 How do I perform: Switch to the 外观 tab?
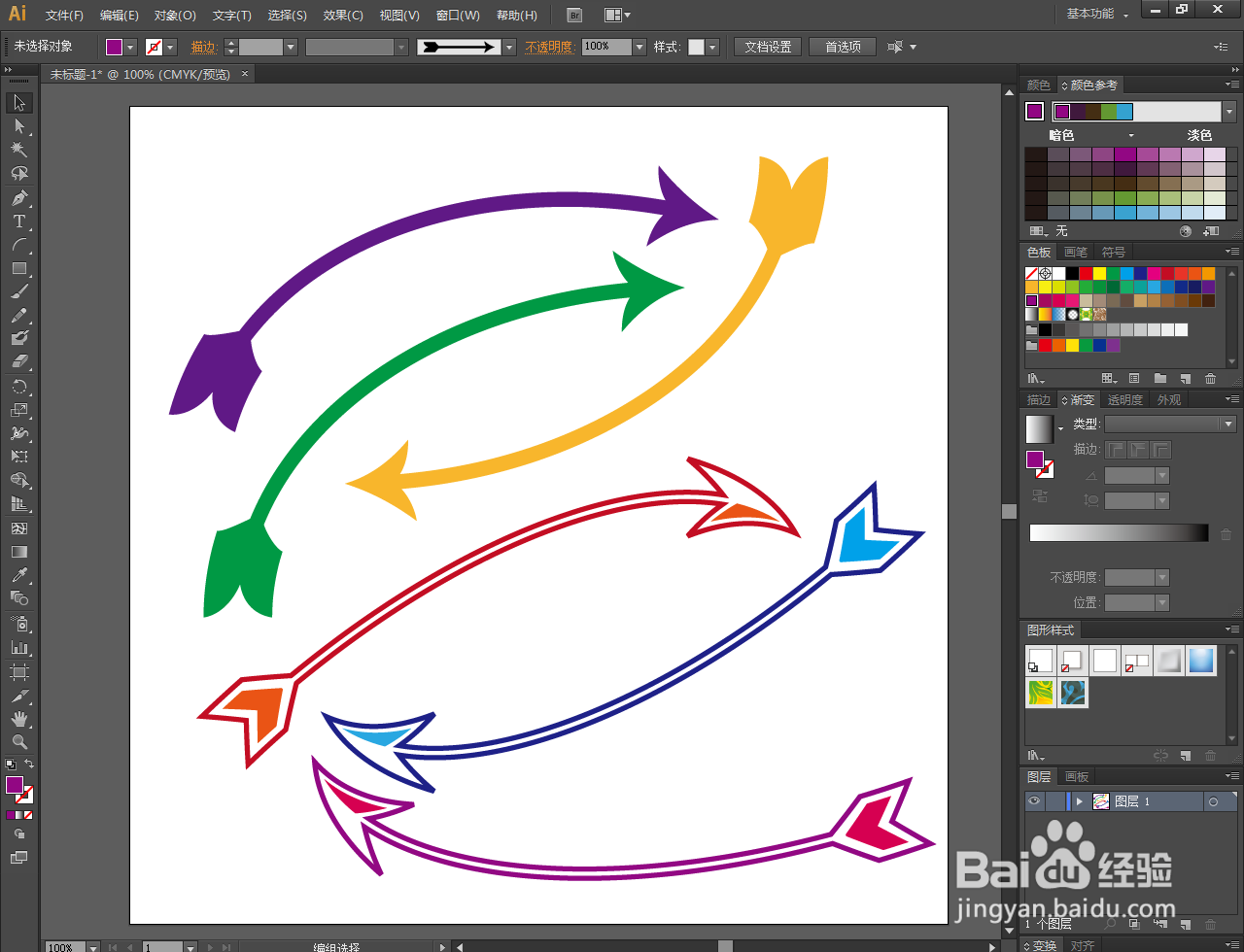(1169, 400)
